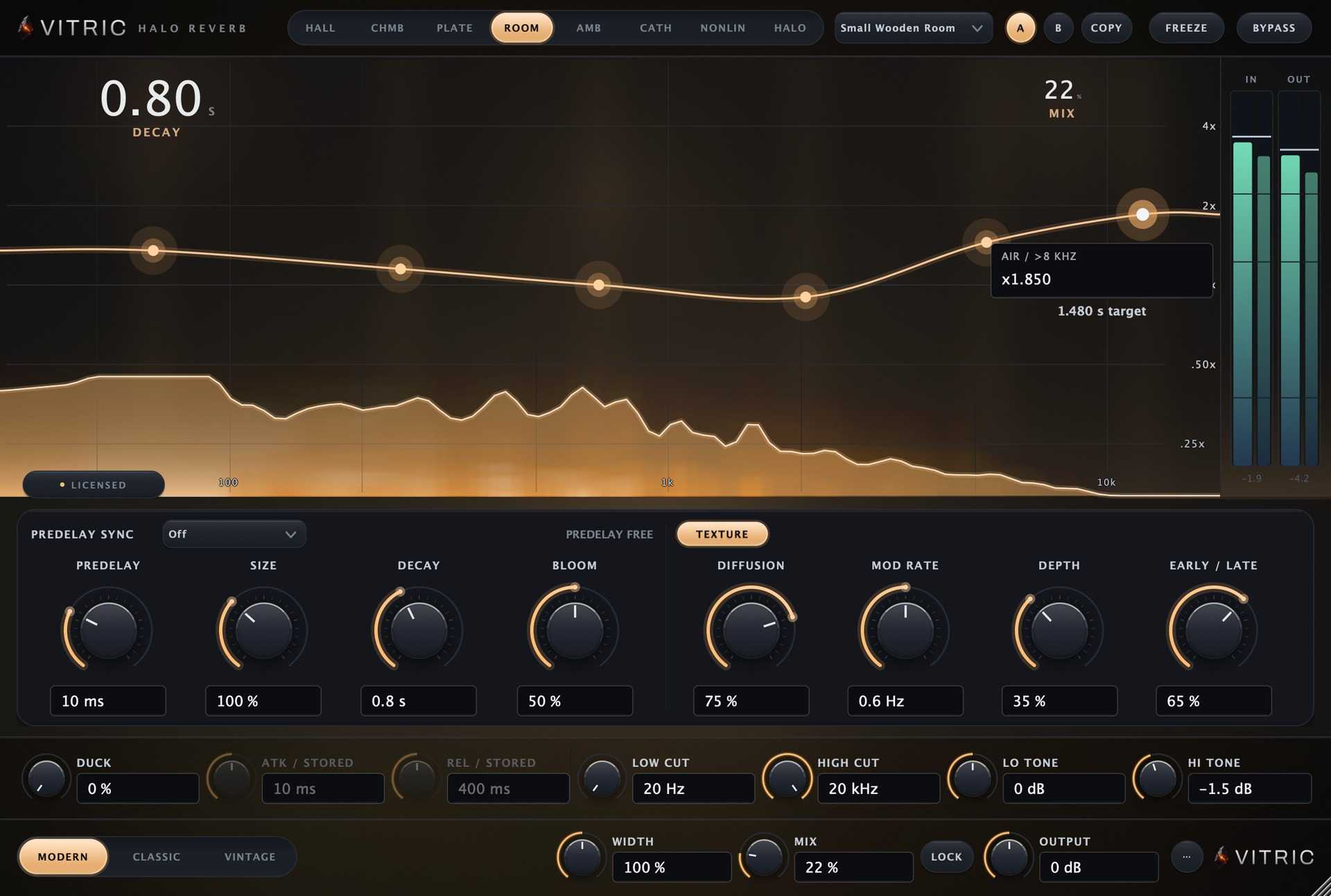Click the BLOOM knob
Image resolution: width=1331 pixels, height=896 pixels.
click(575, 629)
